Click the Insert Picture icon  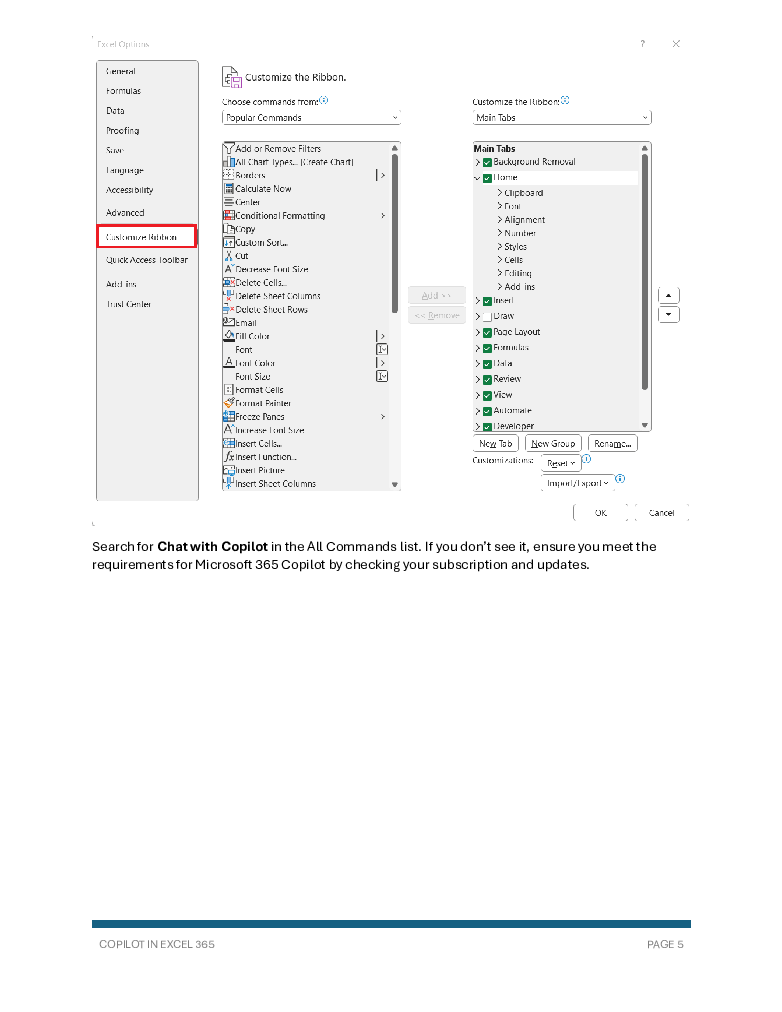click(x=228, y=470)
